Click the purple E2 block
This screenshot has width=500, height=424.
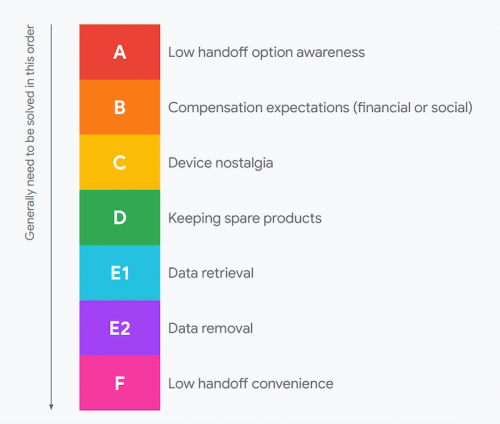pos(120,328)
